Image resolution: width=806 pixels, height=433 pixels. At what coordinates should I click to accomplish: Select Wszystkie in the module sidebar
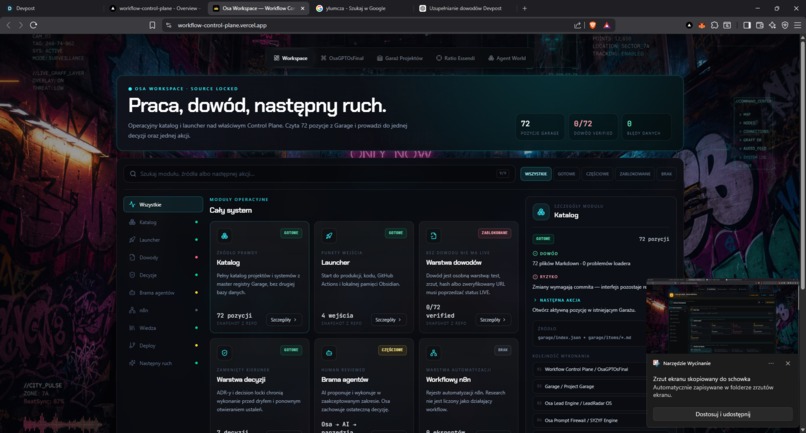[x=163, y=204]
